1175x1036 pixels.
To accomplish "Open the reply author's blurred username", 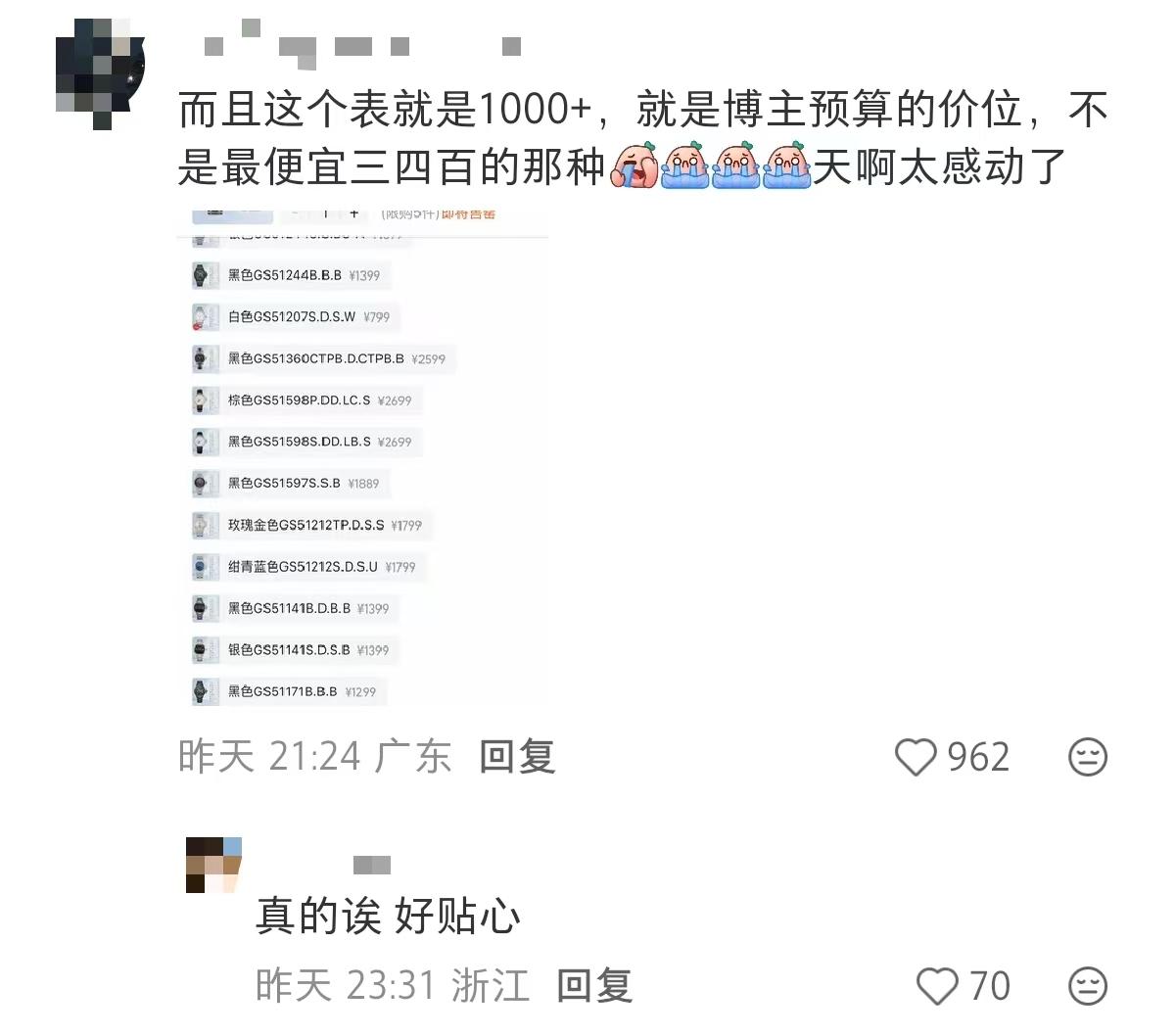I will point(372,865).
